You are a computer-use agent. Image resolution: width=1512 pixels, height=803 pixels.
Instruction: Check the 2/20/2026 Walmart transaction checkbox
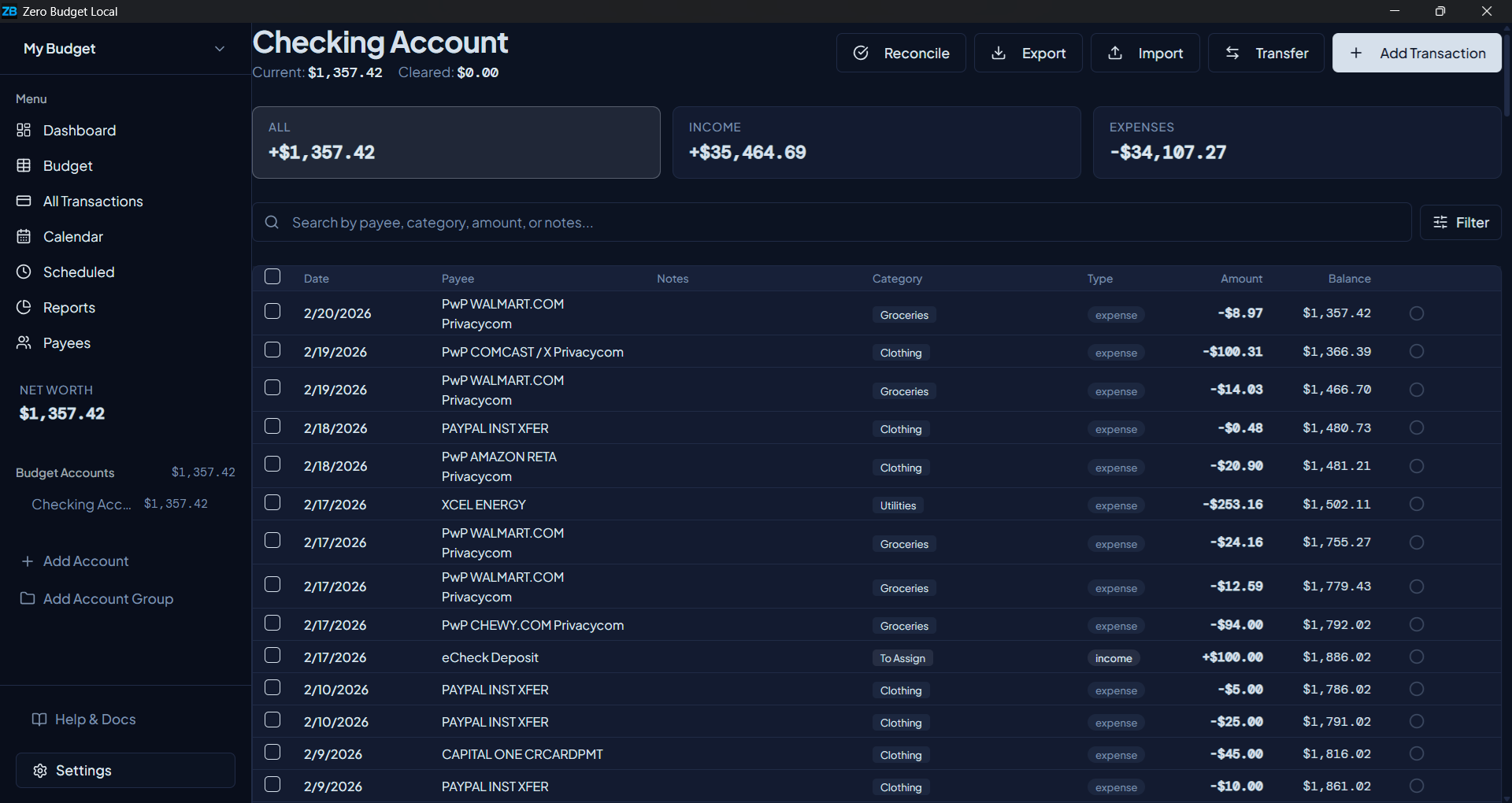tap(272, 311)
